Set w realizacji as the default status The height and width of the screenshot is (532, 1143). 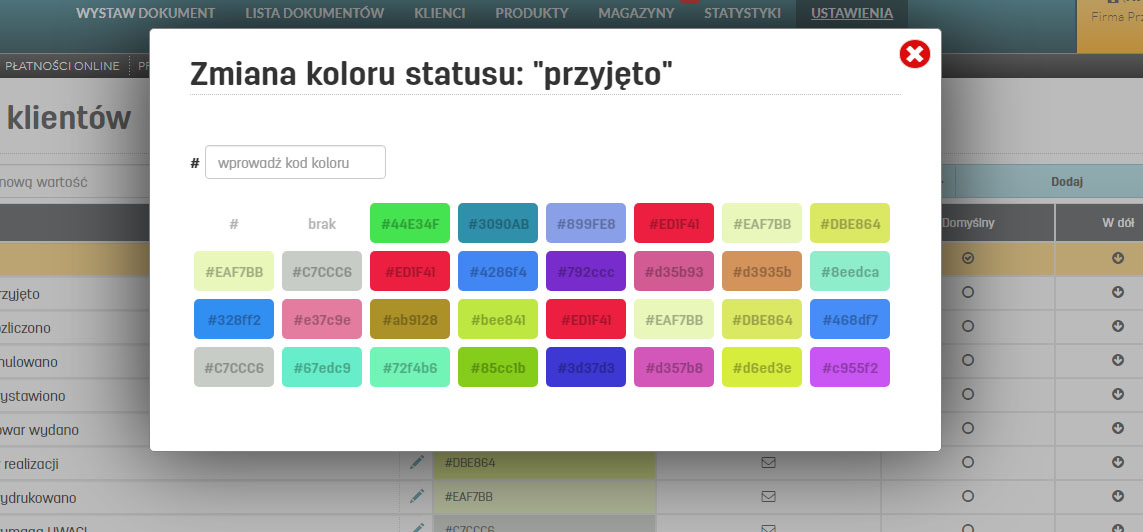coord(968,462)
